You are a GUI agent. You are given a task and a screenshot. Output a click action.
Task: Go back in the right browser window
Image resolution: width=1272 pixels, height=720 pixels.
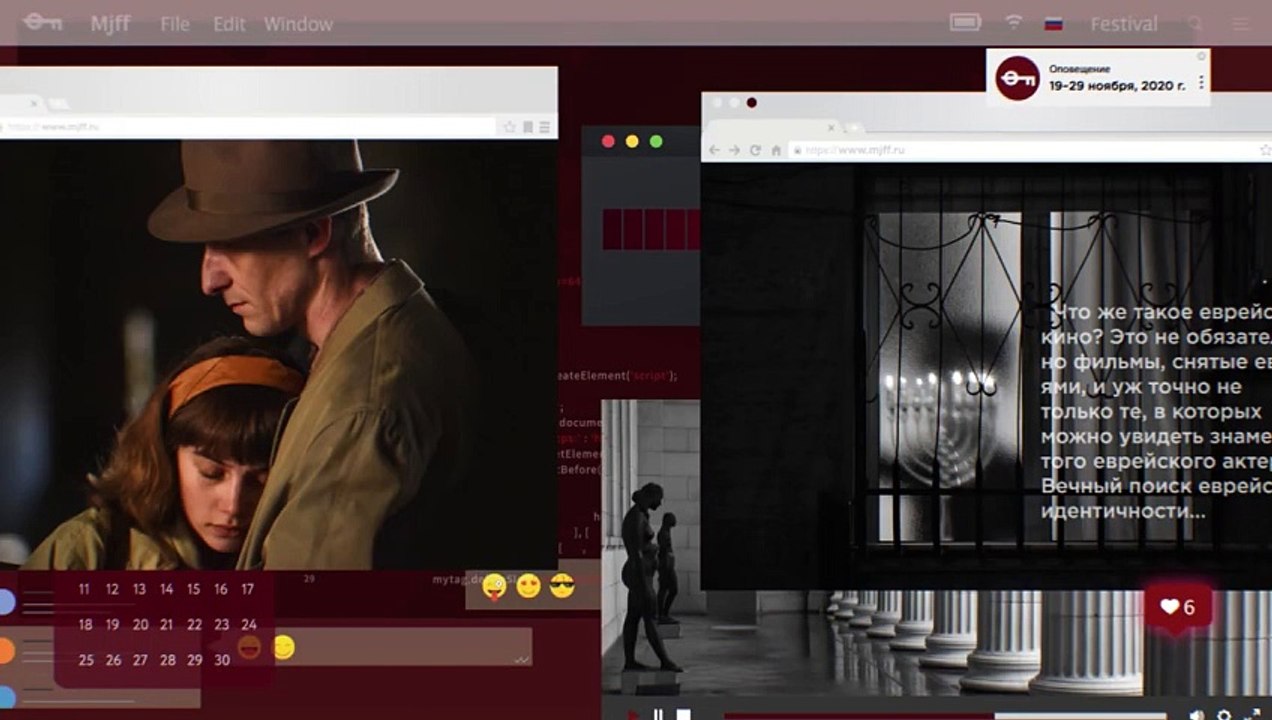click(x=713, y=150)
